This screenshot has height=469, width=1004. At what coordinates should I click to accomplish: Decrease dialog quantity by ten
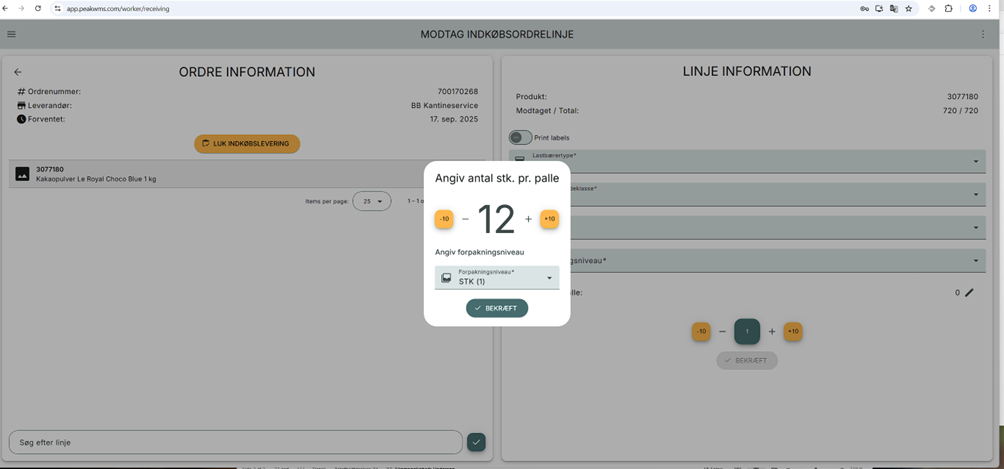coord(444,219)
